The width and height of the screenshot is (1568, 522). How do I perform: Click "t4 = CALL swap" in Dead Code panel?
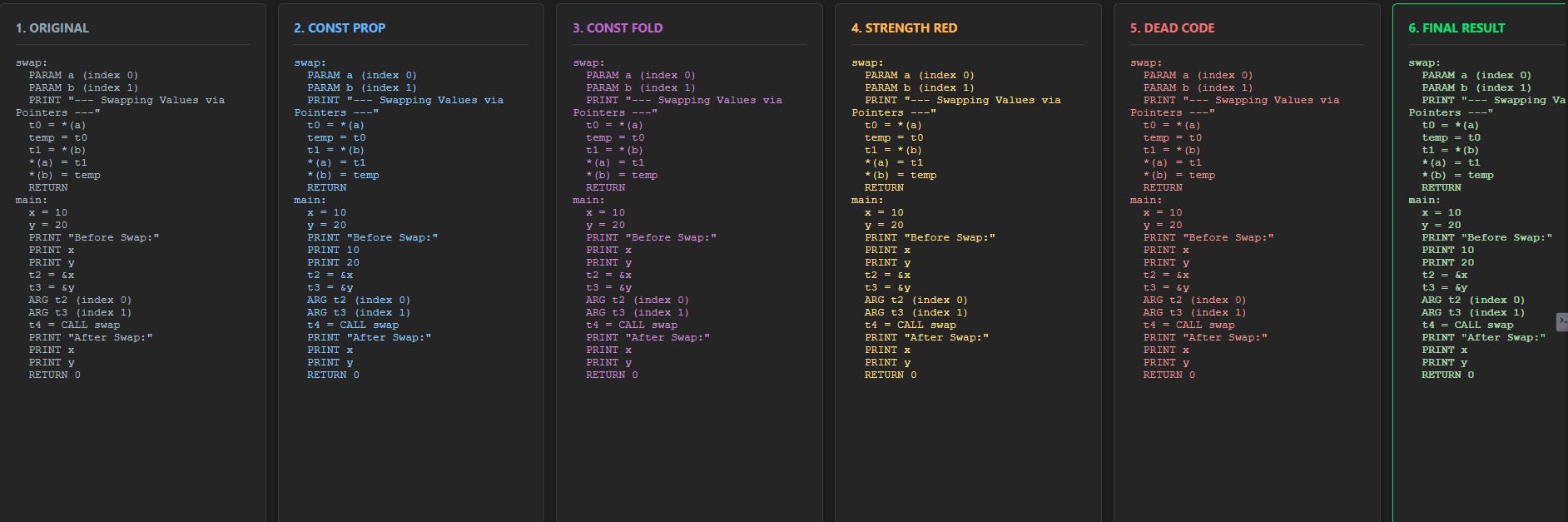click(x=1189, y=325)
